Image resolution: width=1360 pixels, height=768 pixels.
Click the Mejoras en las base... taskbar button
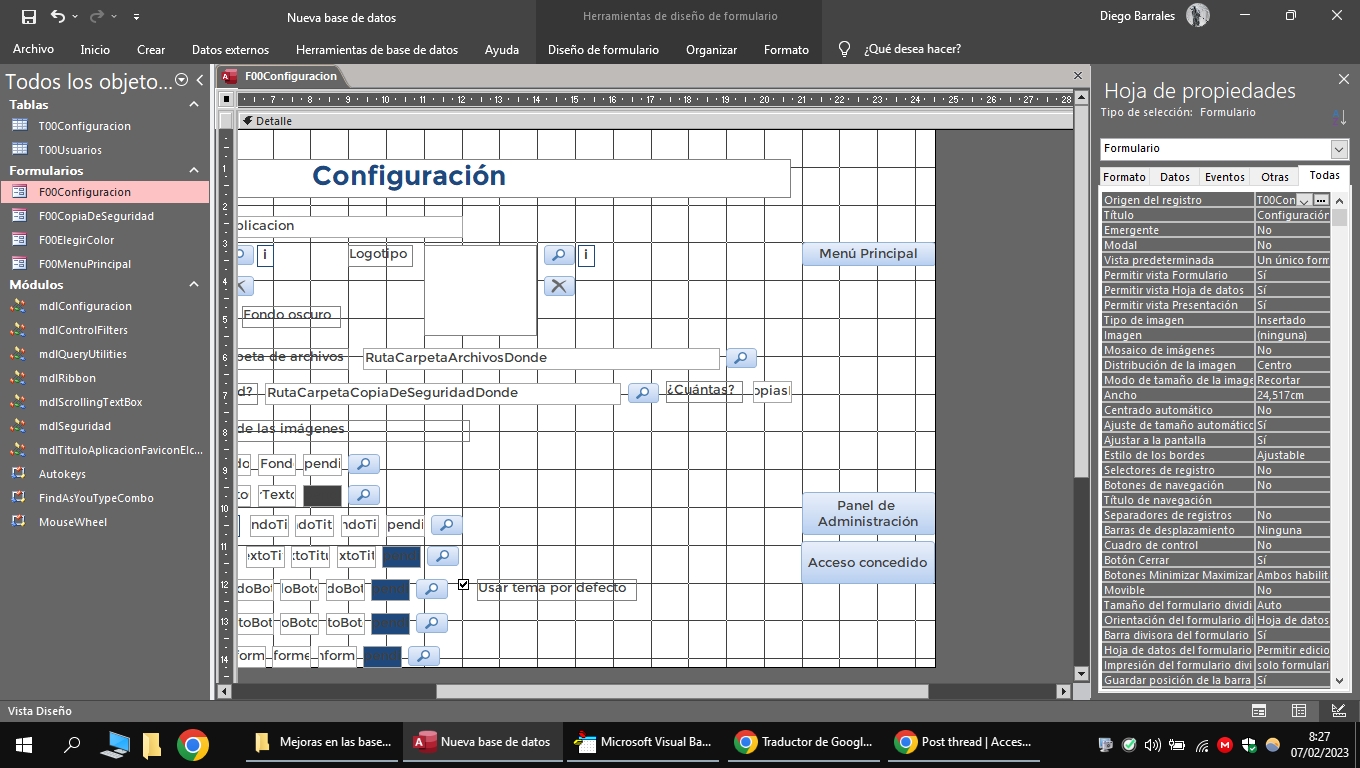[x=323, y=743]
